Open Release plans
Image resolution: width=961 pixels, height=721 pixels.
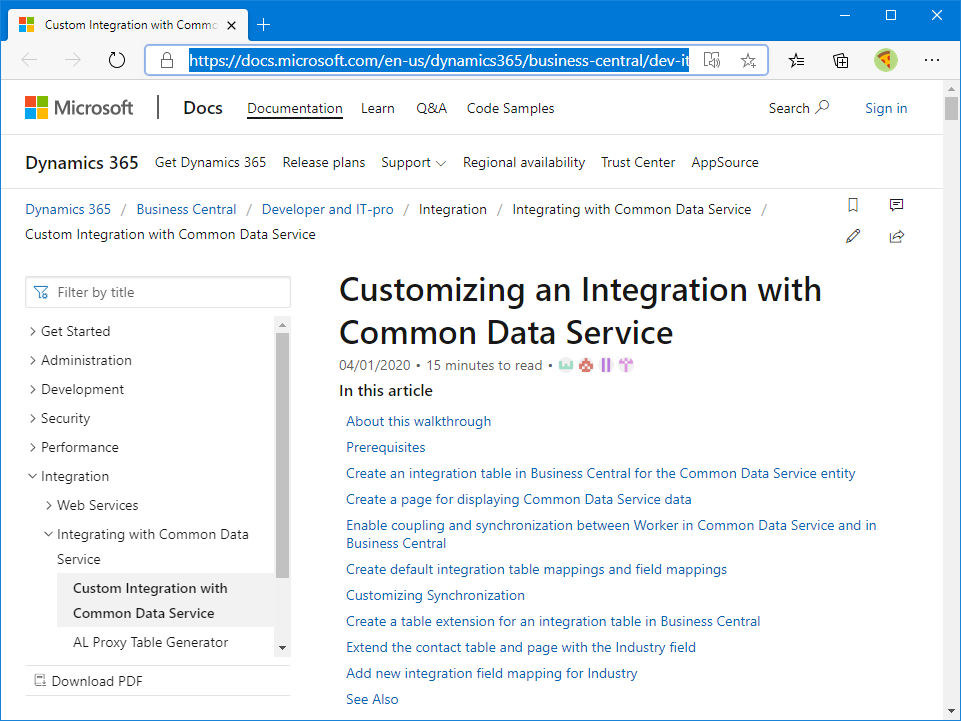(x=324, y=162)
